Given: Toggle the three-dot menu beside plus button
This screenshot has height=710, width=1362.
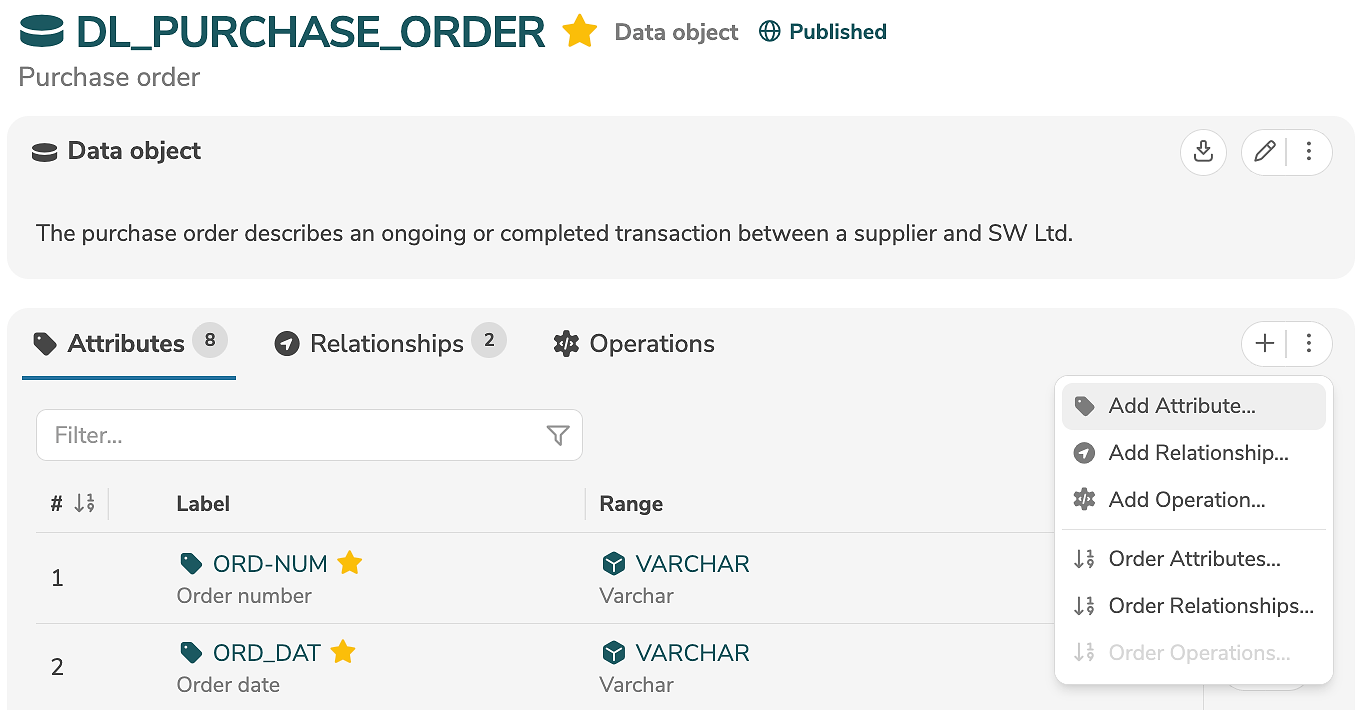Looking at the screenshot, I should [1309, 344].
